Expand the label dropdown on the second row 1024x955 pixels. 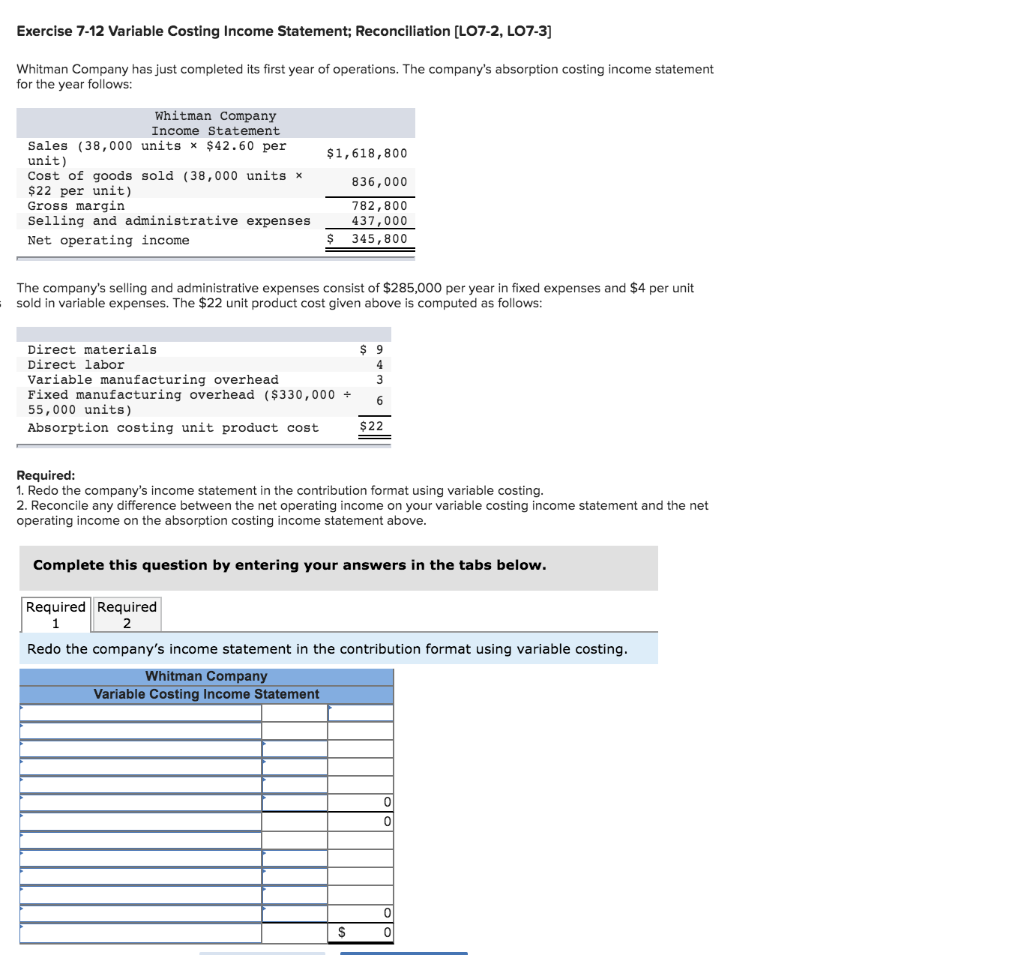click(20, 731)
